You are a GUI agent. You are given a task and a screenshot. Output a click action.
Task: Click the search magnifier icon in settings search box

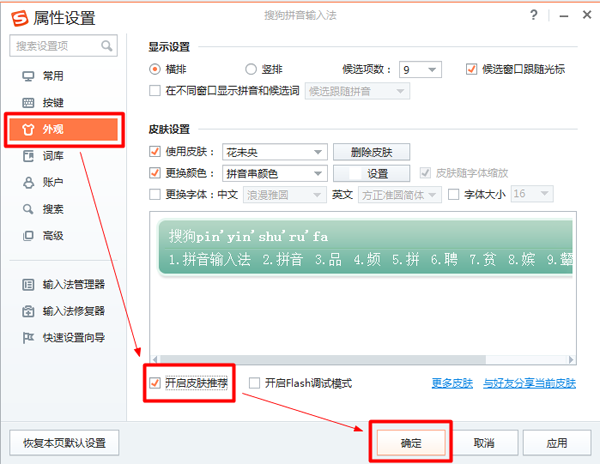coord(107,46)
